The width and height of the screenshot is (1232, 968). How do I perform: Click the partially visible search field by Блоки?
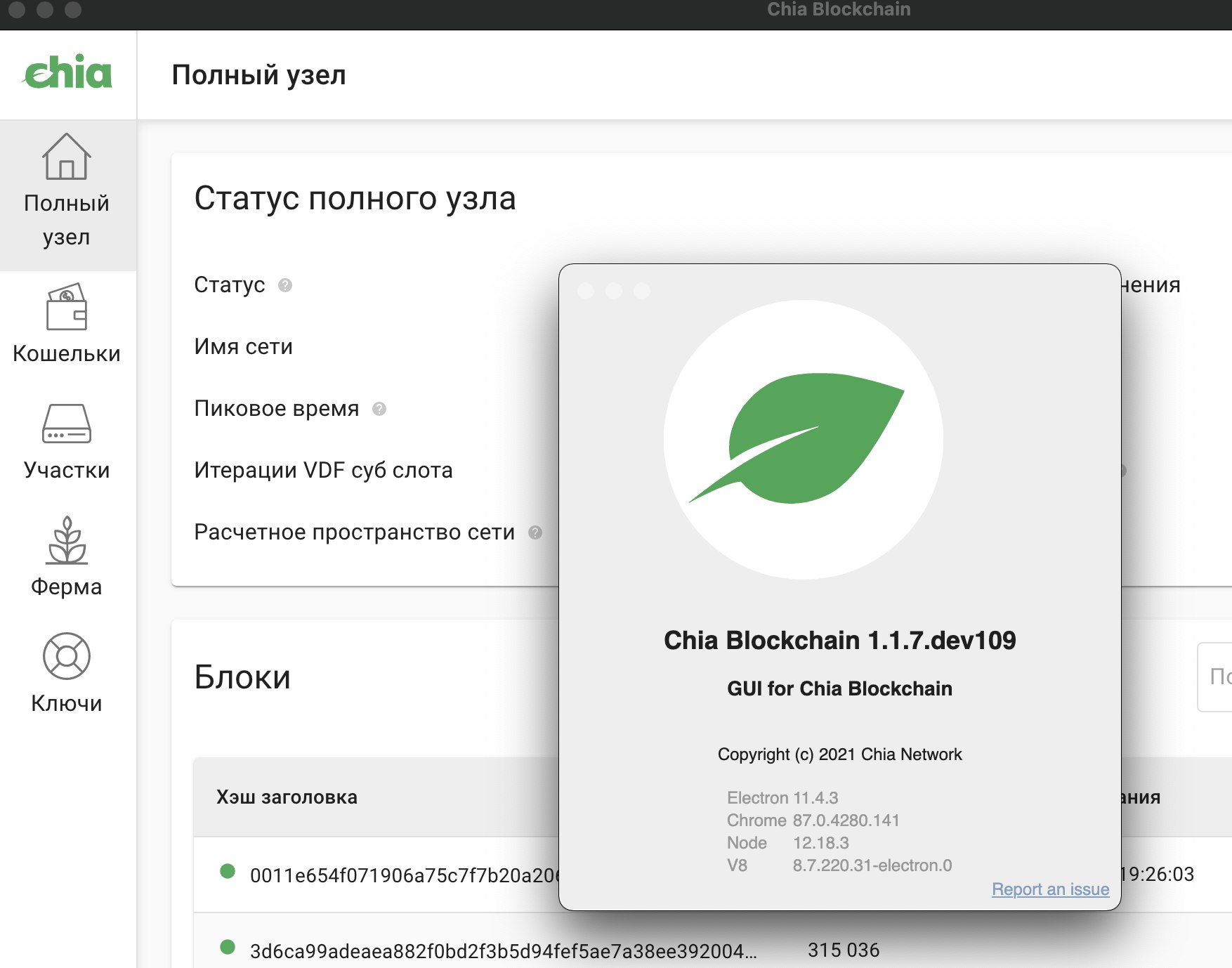click(1214, 677)
